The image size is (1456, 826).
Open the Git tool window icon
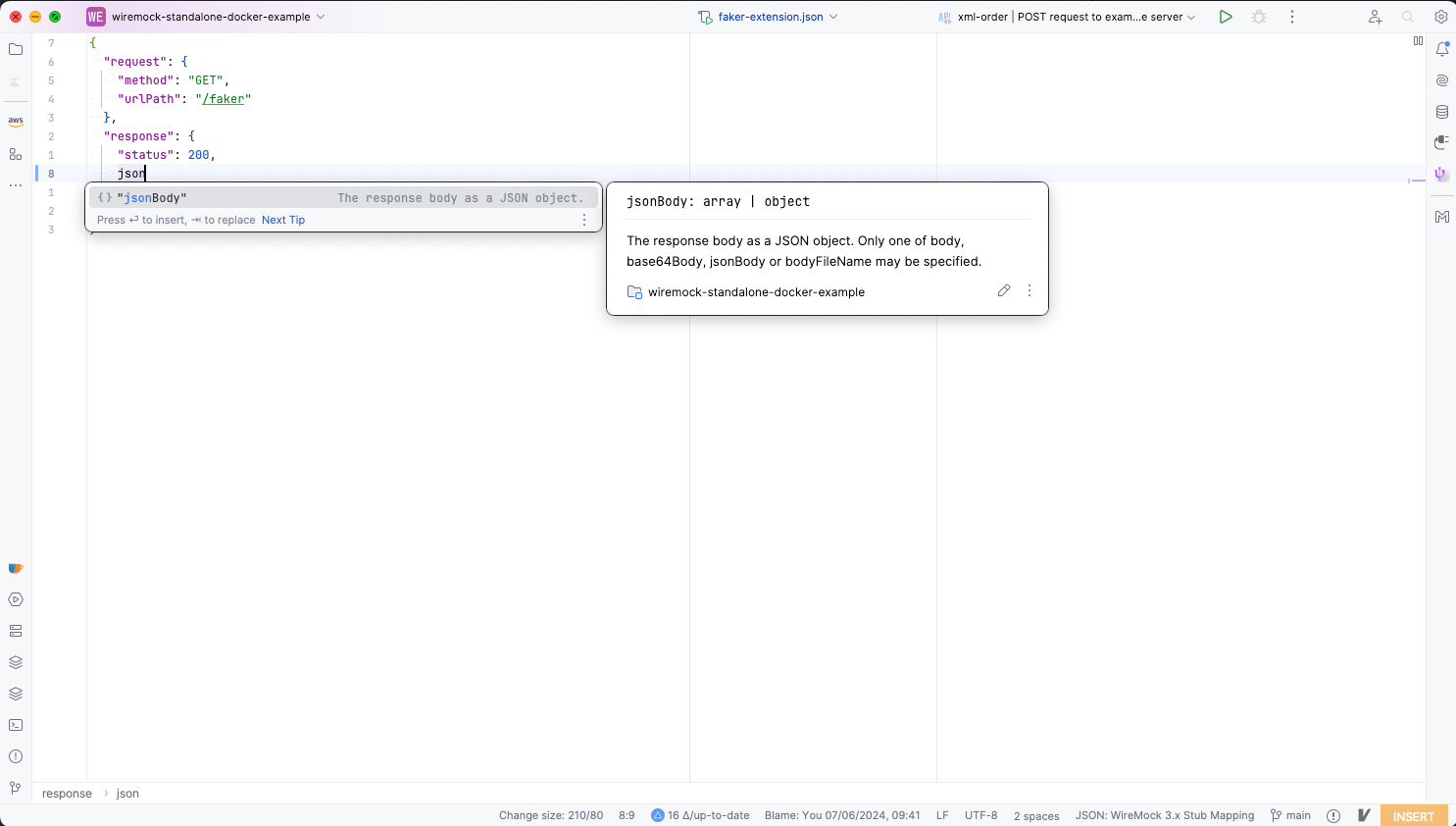coord(16,788)
